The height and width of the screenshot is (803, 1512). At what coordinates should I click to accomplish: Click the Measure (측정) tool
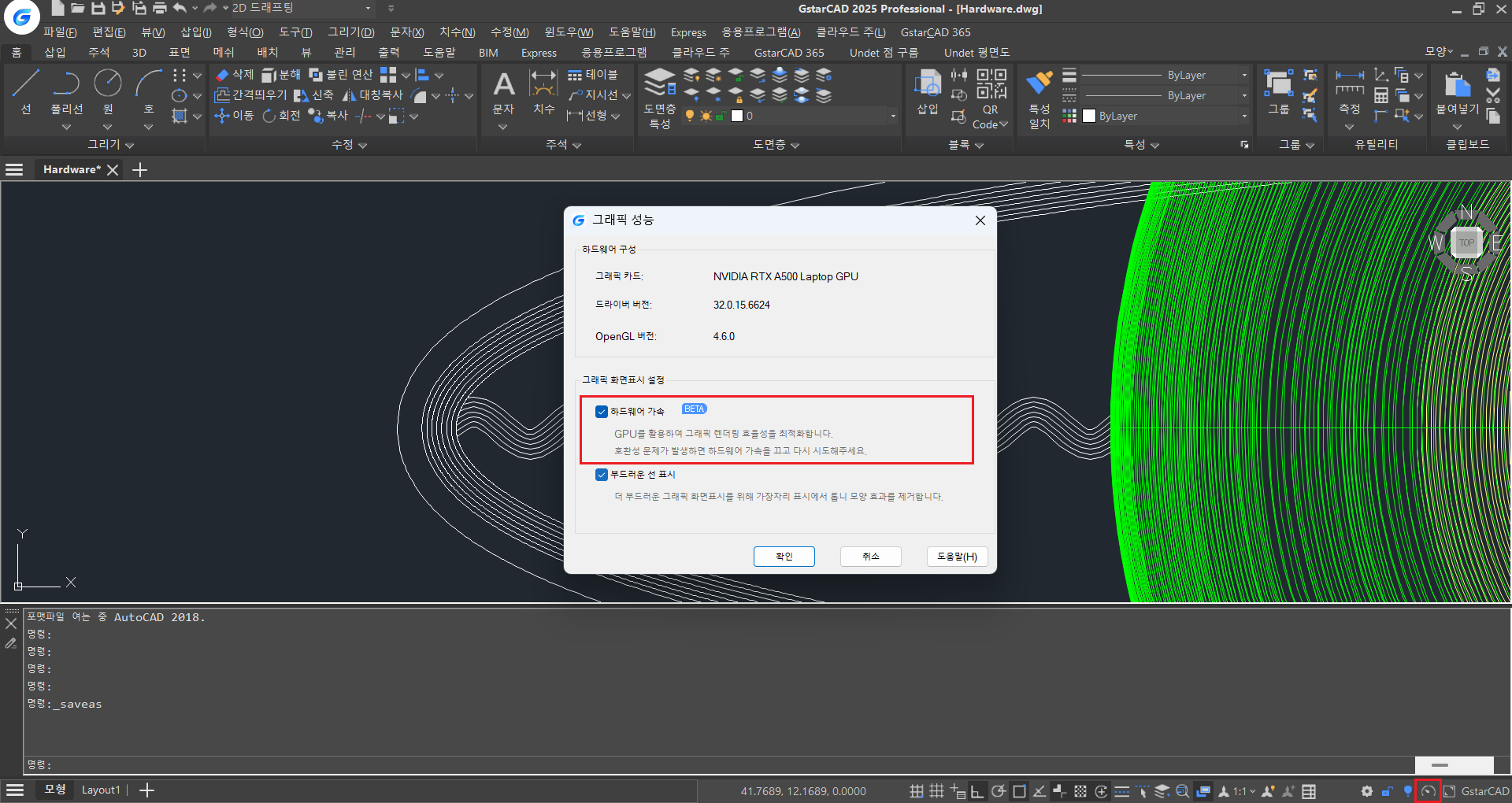(1350, 93)
